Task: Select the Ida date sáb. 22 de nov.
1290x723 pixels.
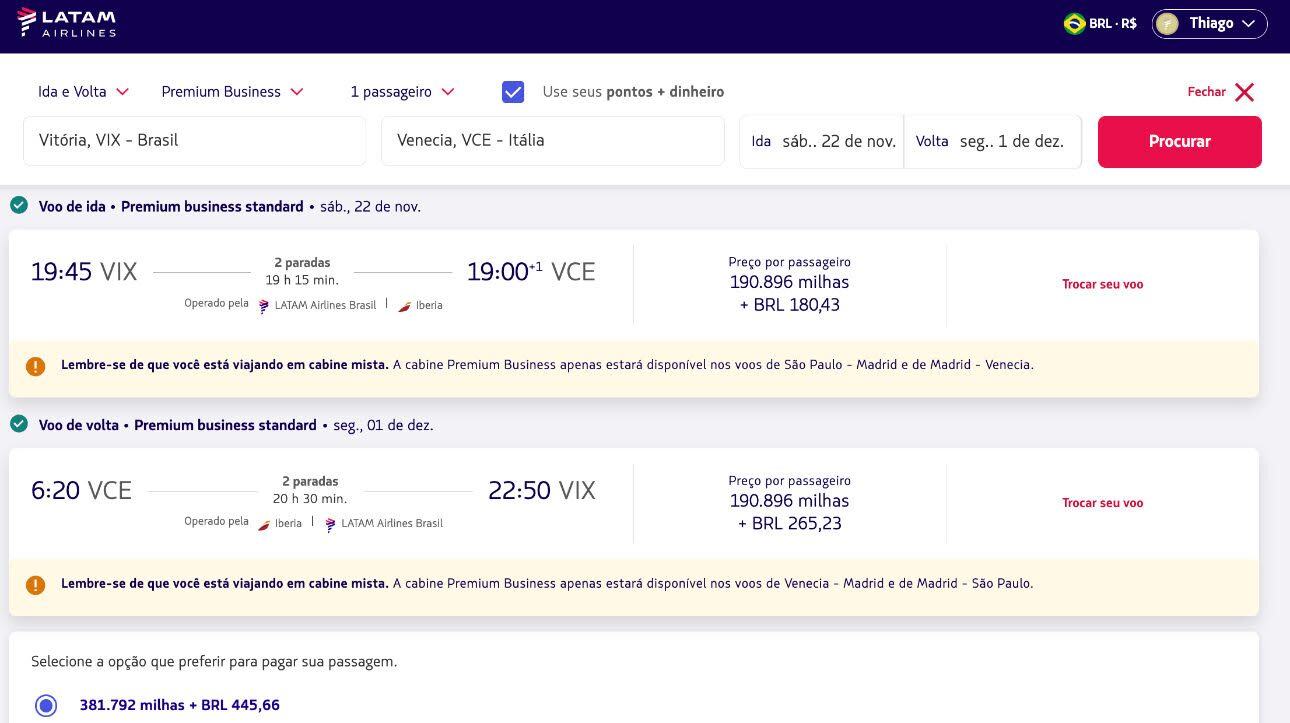Action: coord(822,141)
